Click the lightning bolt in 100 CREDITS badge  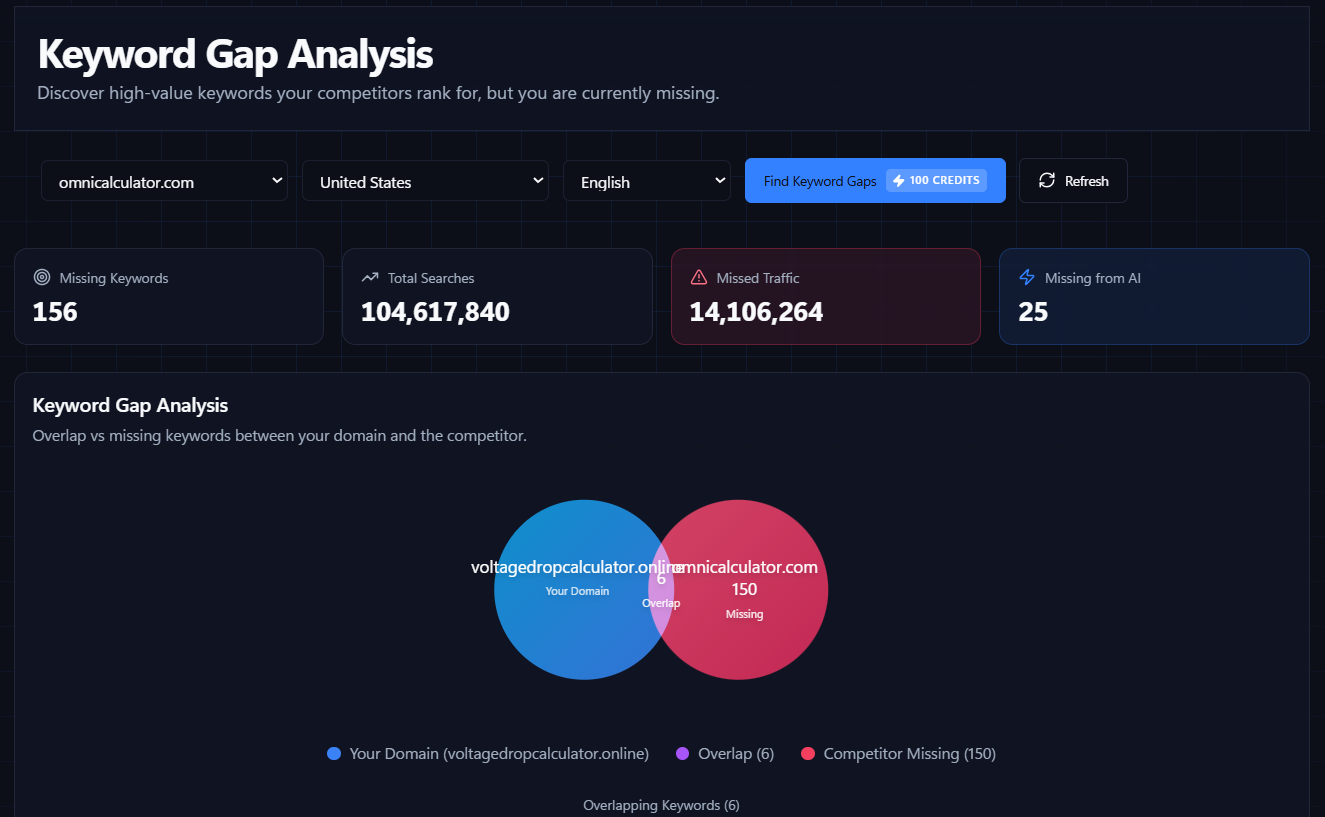pos(898,181)
